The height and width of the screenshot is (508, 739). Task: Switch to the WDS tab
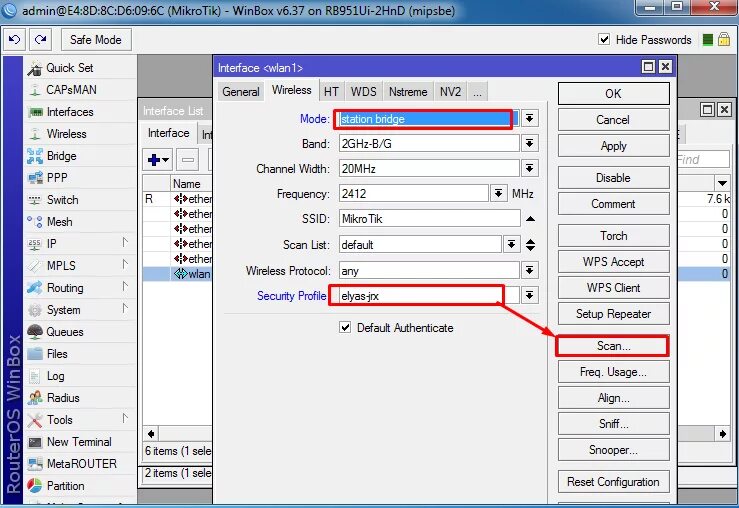tap(363, 91)
